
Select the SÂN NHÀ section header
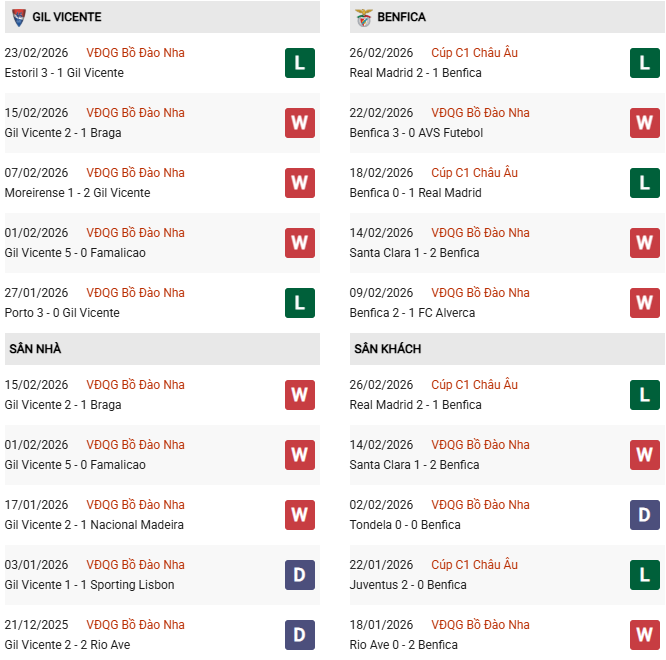pos(35,349)
